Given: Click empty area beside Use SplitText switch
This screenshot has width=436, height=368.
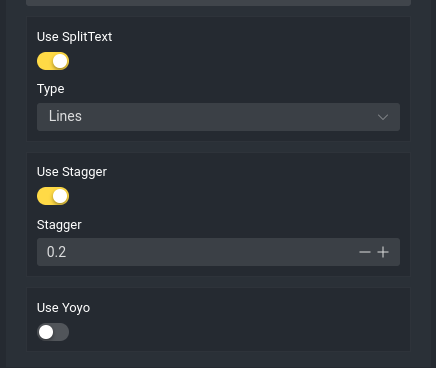Looking at the screenshot, I should pos(233,61).
